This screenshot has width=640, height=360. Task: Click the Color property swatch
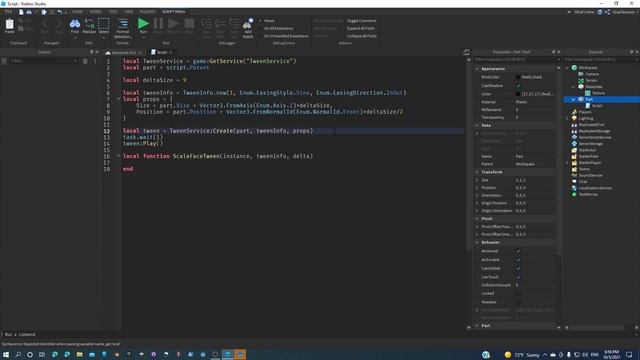pos(518,94)
